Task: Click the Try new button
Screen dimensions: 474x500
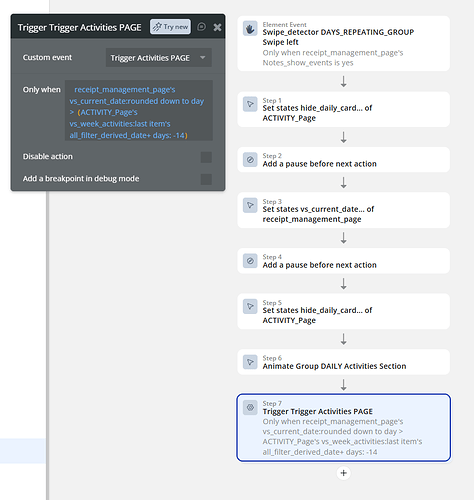Action: 170,27
